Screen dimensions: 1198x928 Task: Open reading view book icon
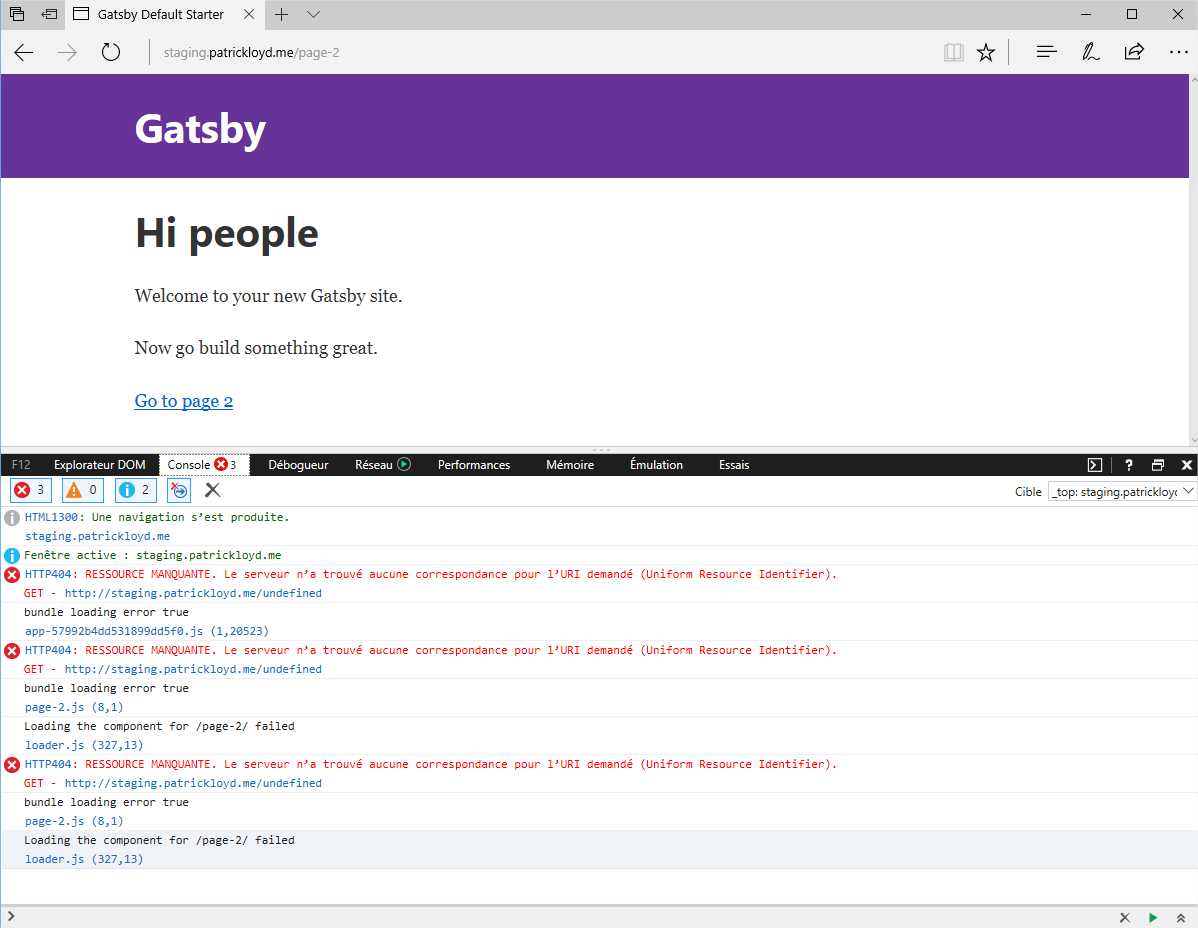coord(954,53)
